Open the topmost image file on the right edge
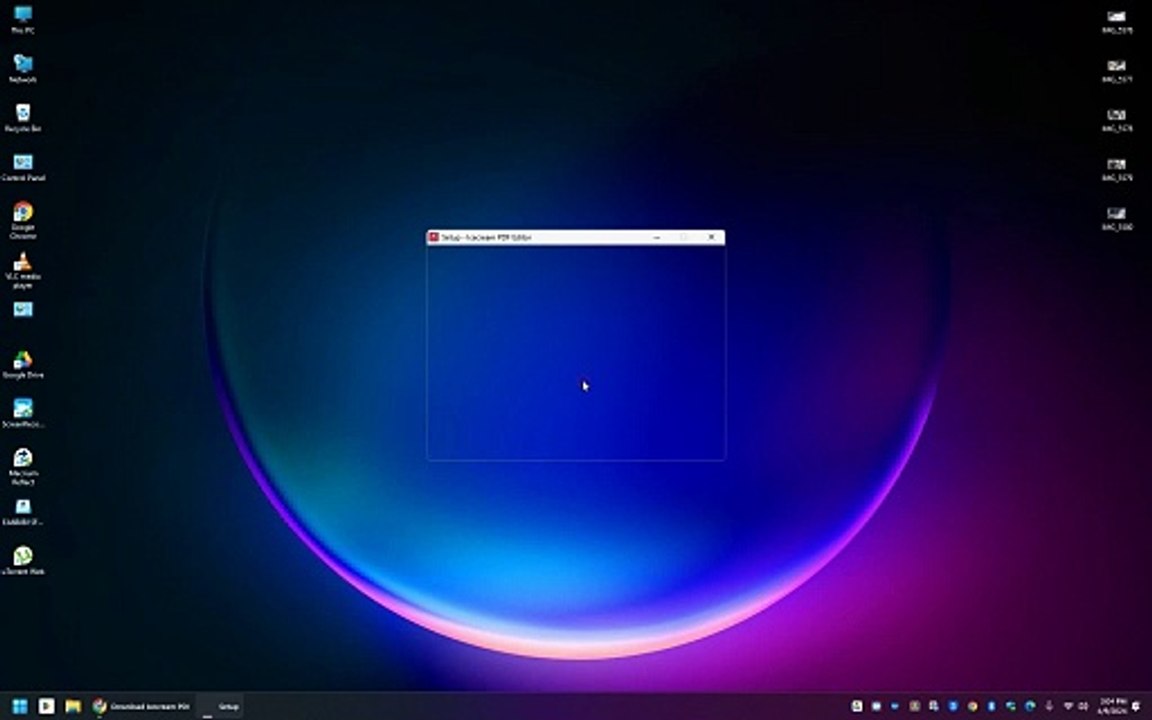 (x=1117, y=21)
